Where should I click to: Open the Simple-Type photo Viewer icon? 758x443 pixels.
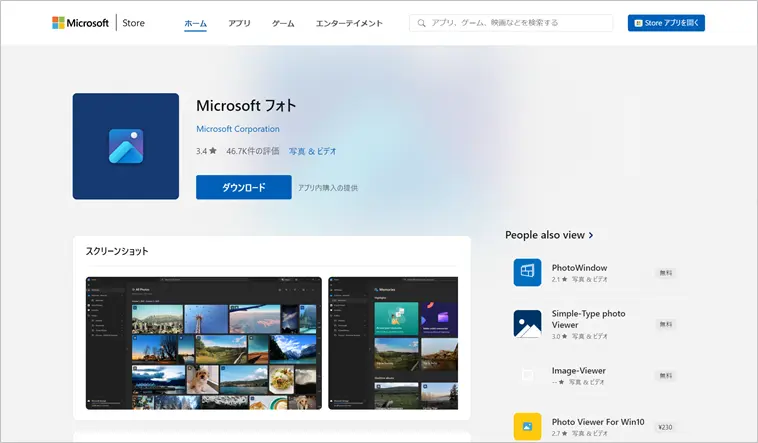527,324
